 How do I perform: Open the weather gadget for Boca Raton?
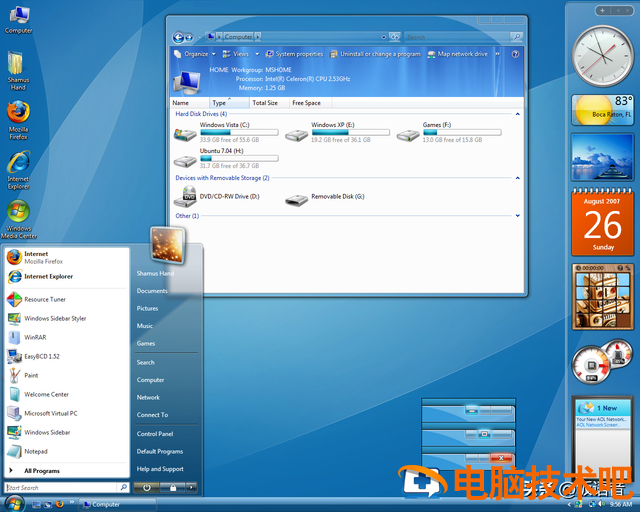coord(602,109)
